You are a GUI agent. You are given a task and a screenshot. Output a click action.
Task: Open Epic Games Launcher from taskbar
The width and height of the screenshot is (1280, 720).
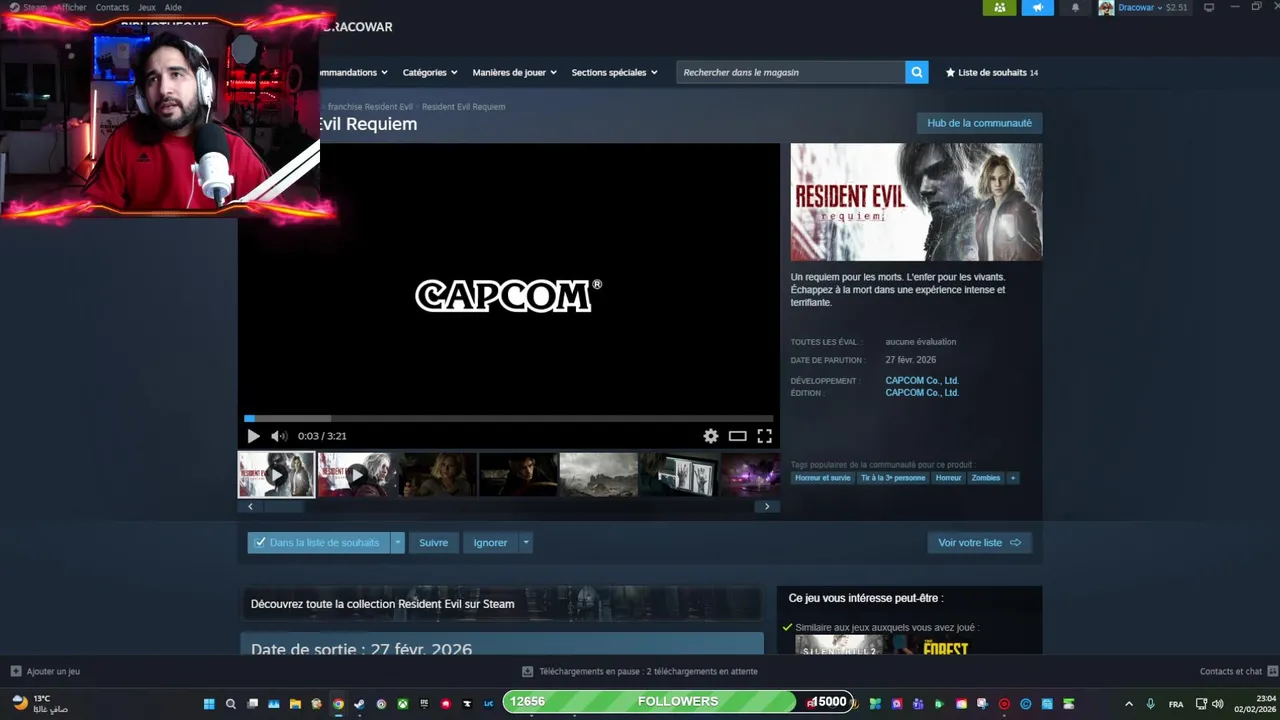[424, 704]
